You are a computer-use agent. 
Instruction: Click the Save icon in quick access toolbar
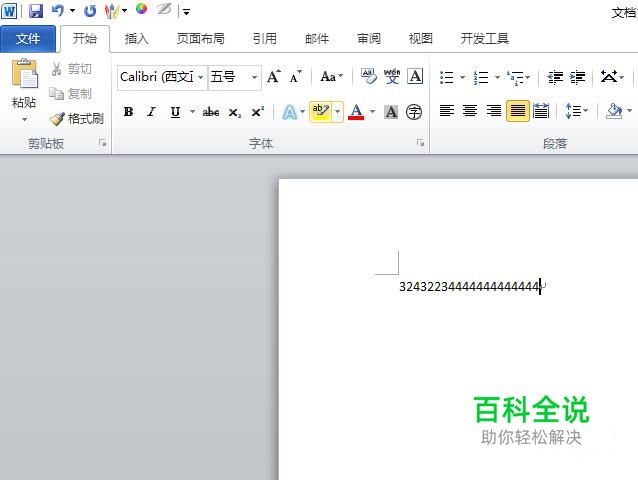click(x=36, y=11)
